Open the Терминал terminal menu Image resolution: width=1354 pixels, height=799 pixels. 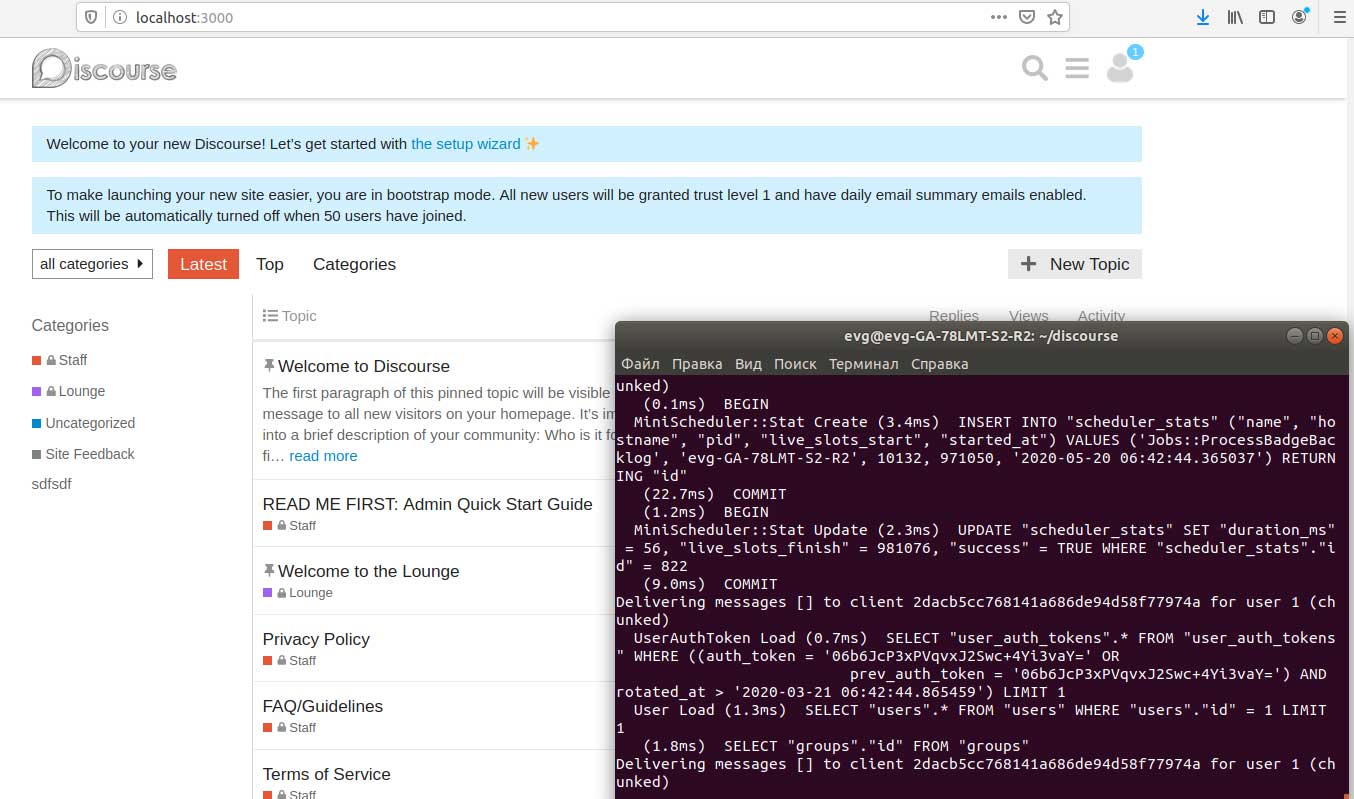coord(863,364)
